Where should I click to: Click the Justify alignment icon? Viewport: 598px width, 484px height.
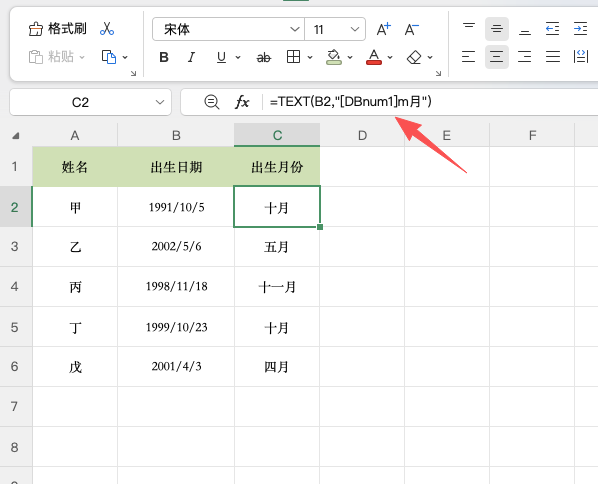click(x=553, y=57)
